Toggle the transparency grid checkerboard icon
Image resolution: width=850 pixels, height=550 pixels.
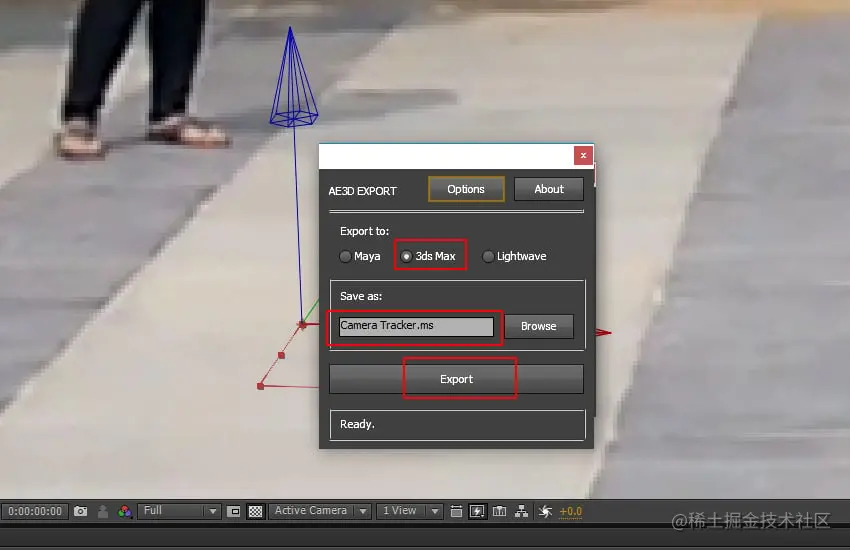pos(255,511)
